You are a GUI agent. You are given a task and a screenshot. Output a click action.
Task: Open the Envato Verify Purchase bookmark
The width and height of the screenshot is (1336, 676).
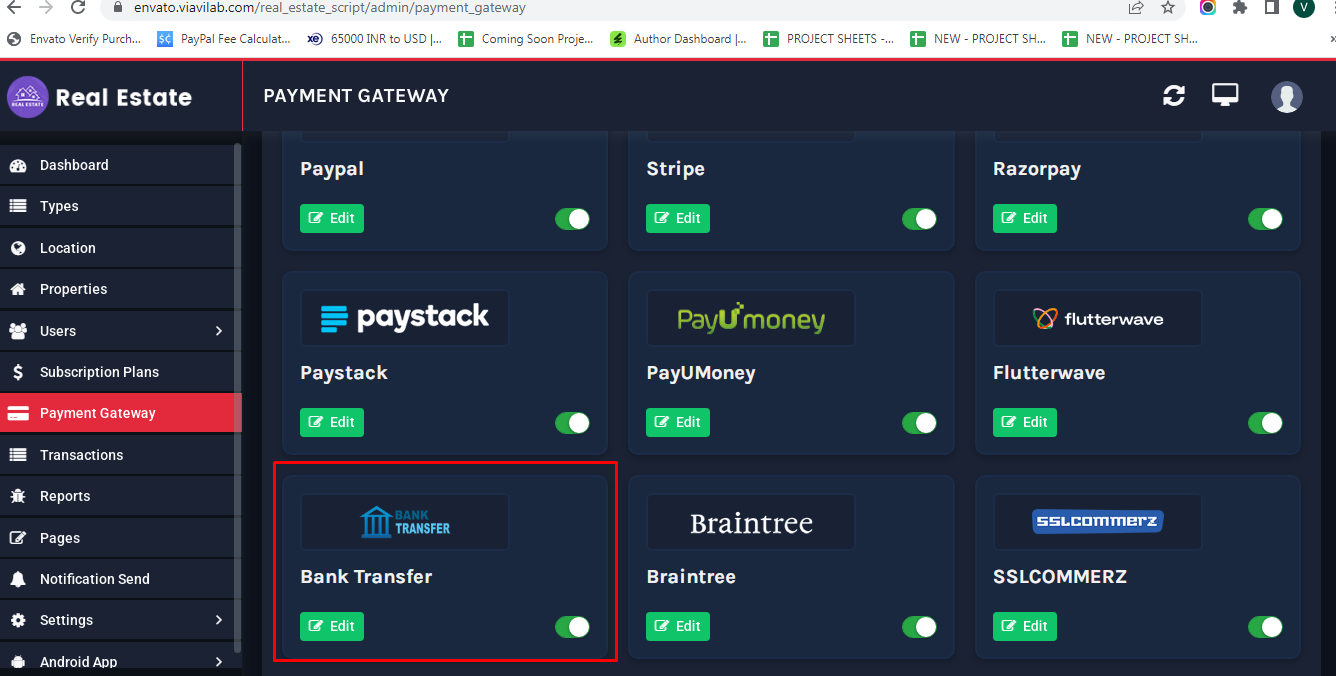point(73,39)
